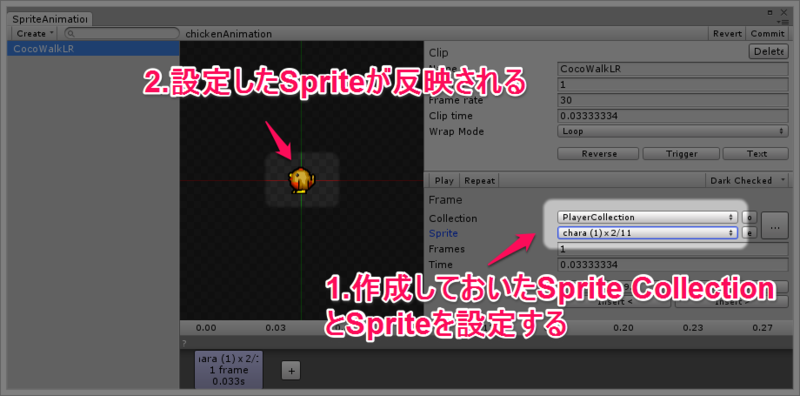
Task: Click the frame Time field
Action: [673, 265]
